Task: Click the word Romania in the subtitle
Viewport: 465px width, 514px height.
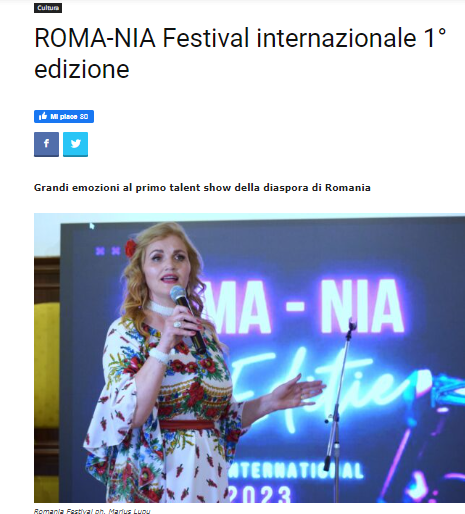Action: point(348,188)
